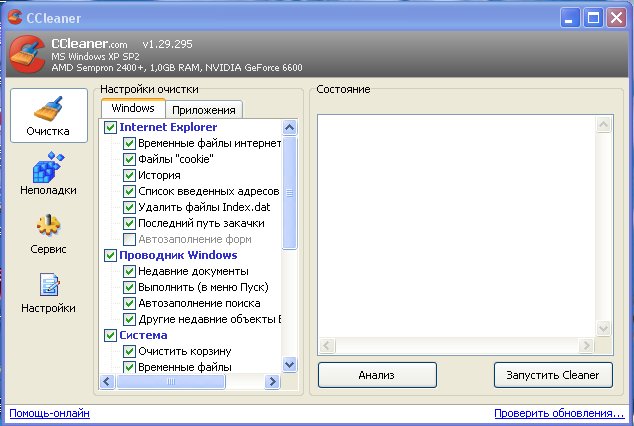Click version text v1.29.295
The image size is (634, 426).
[x=167, y=44]
